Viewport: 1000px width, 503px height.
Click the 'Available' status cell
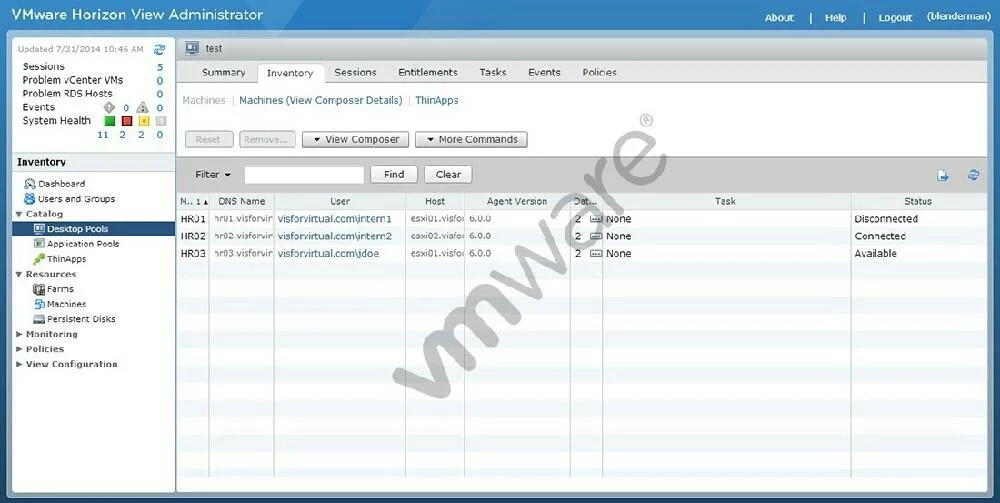pos(876,253)
